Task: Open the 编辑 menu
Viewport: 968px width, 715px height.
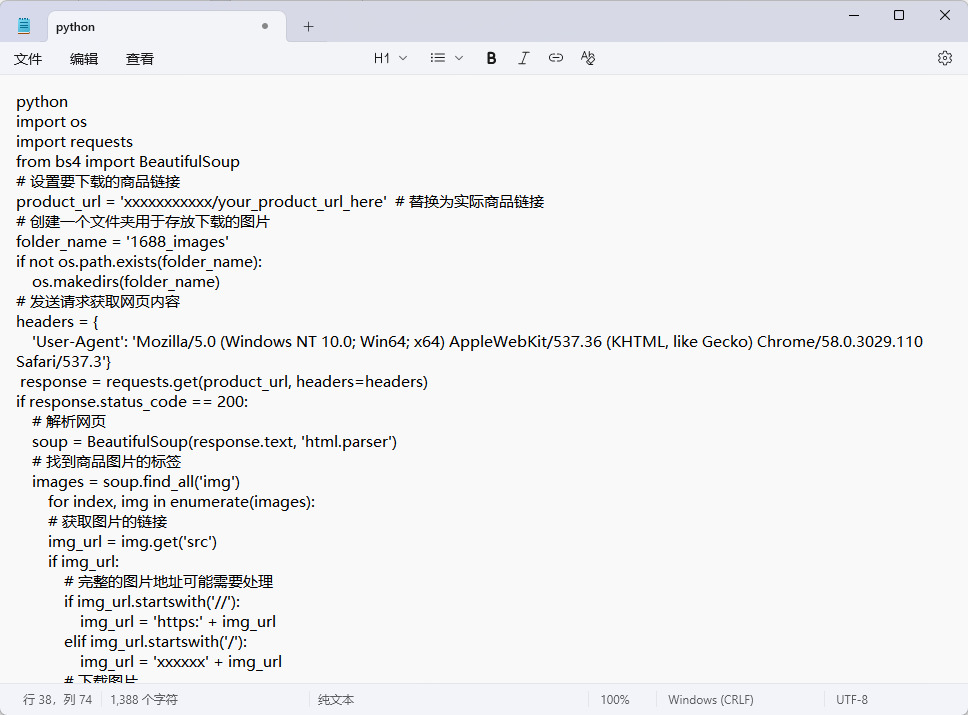Action: (84, 59)
